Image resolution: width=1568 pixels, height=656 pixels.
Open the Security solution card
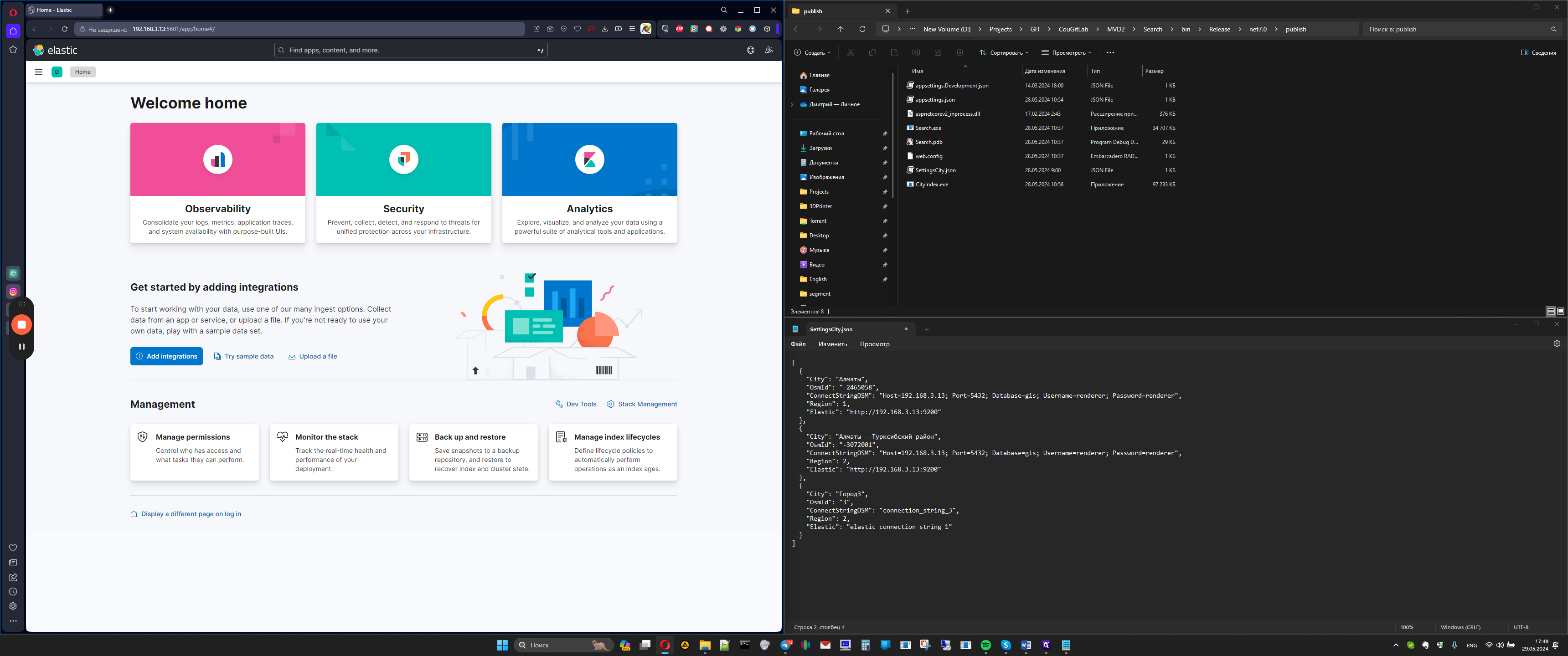coord(403,183)
